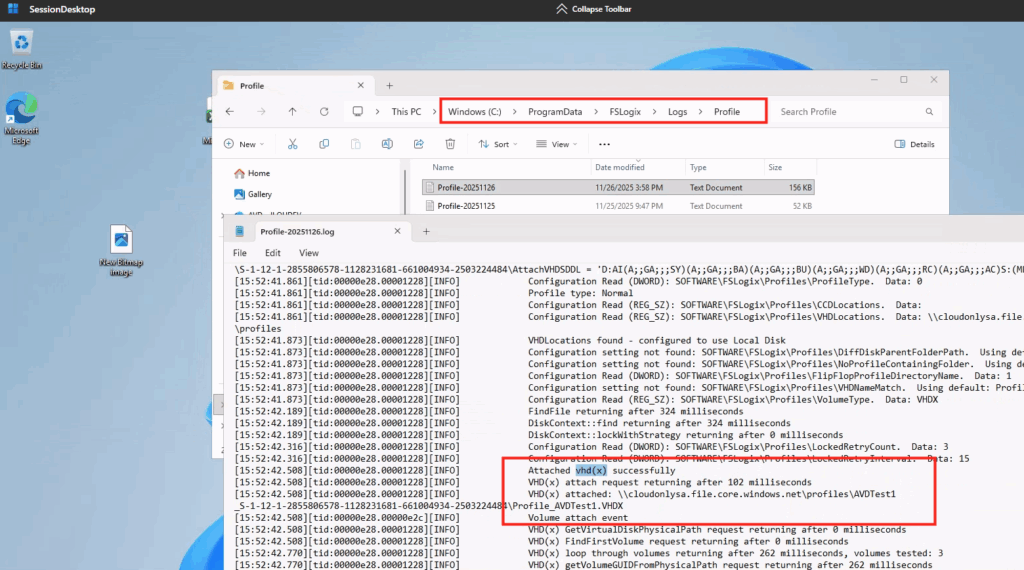Click the Share icon in Explorer toolbar

tap(417, 144)
